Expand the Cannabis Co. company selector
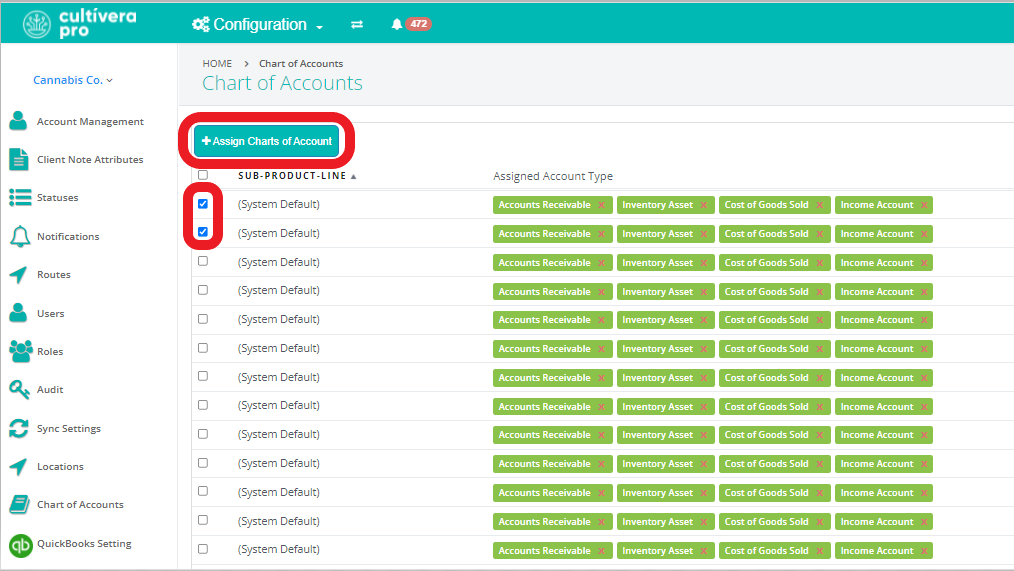 (72, 80)
